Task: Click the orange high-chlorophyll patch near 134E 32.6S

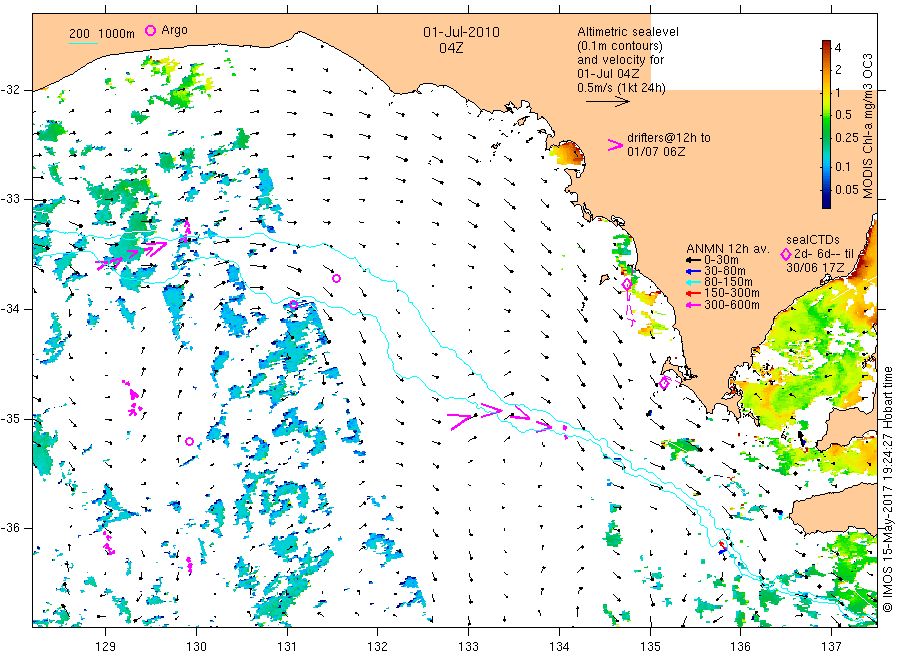Action: click(569, 153)
